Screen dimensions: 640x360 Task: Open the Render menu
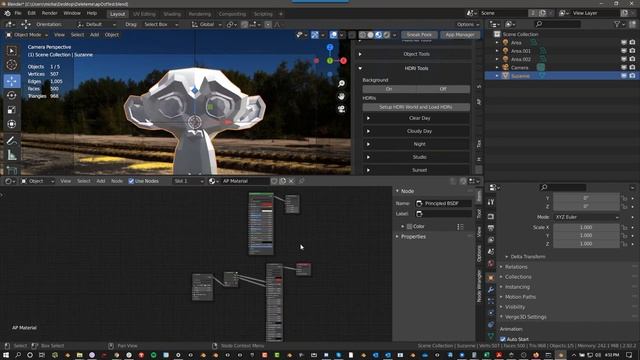point(49,13)
